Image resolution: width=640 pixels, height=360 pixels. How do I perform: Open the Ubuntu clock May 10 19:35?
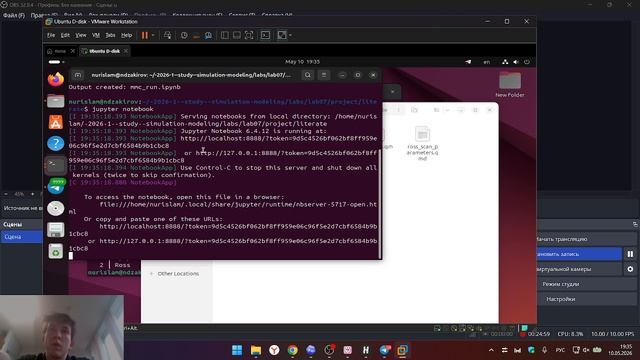tap(302, 62)
